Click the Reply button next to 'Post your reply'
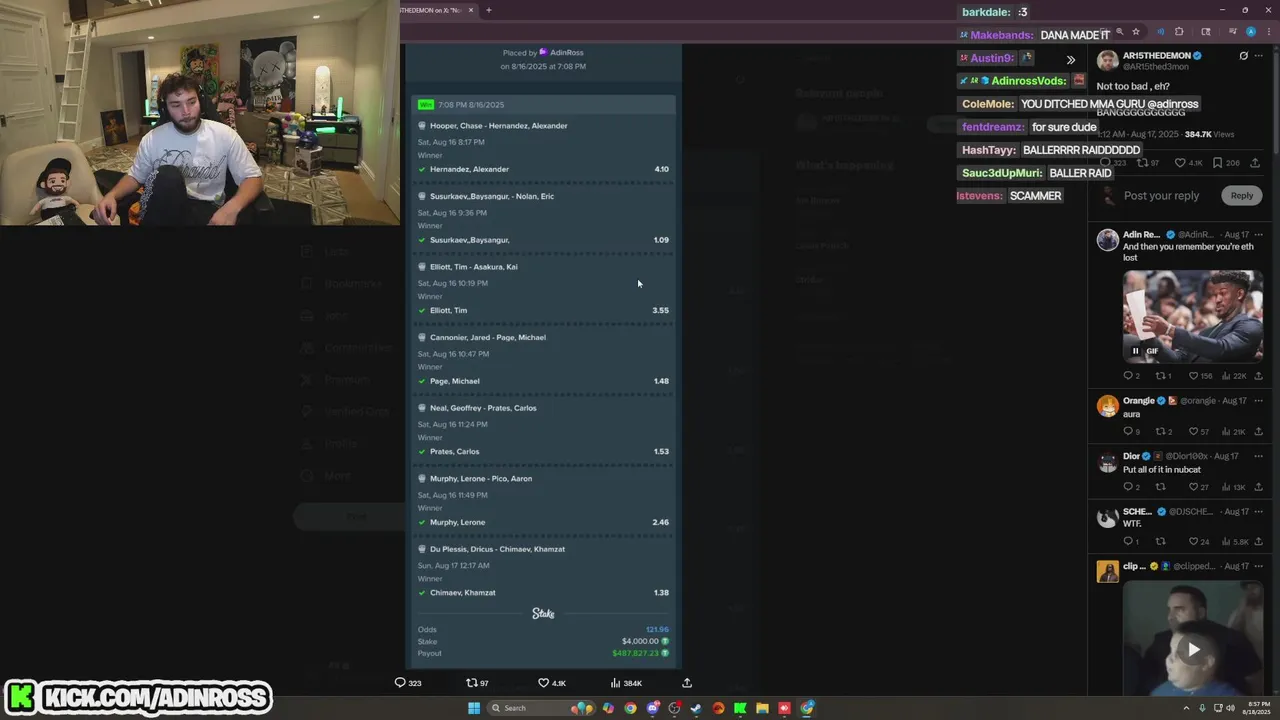This screenshot has width=1280, height=720. coord(1241,196)
